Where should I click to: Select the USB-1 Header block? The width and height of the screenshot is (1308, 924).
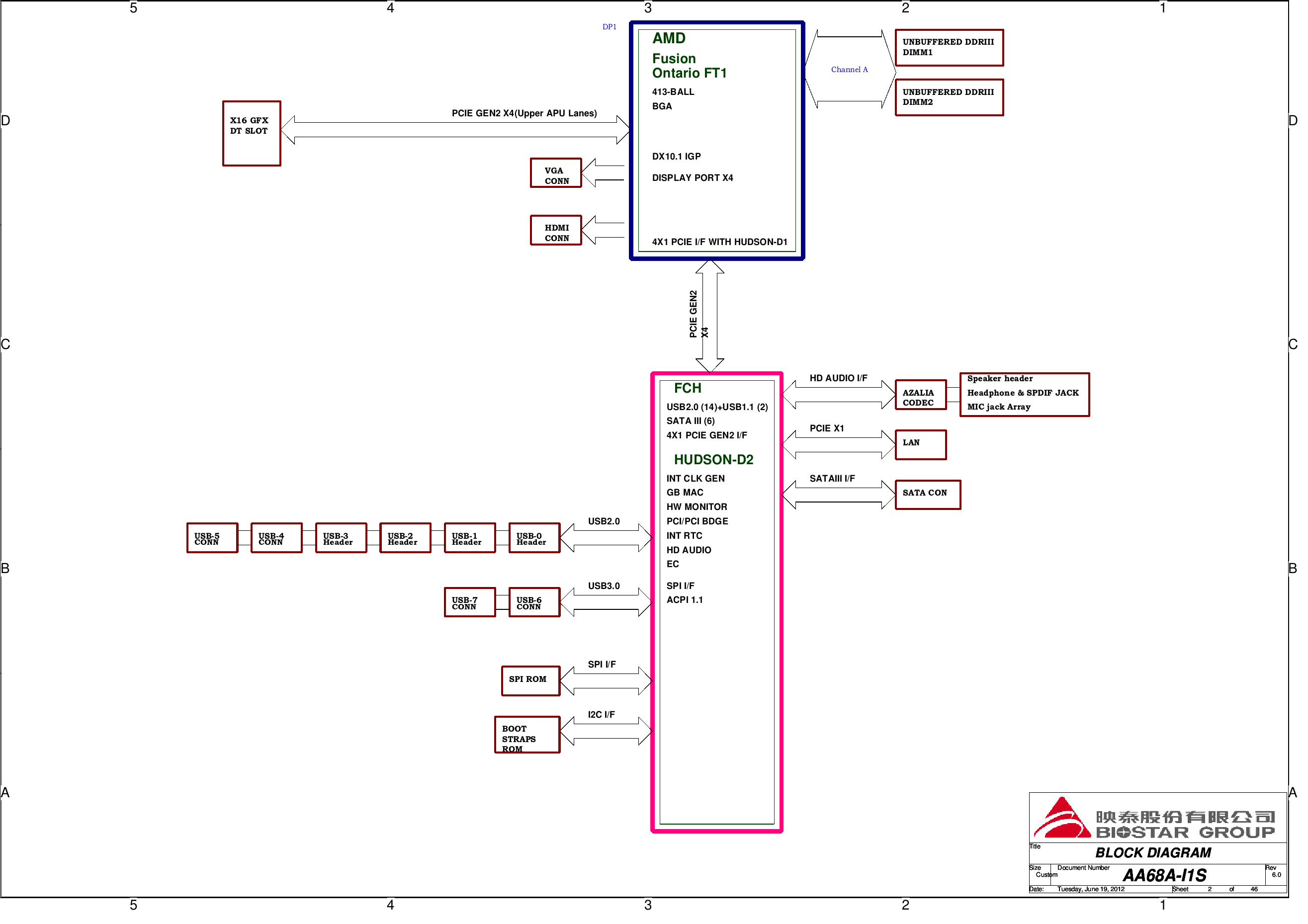pos(469,538)
